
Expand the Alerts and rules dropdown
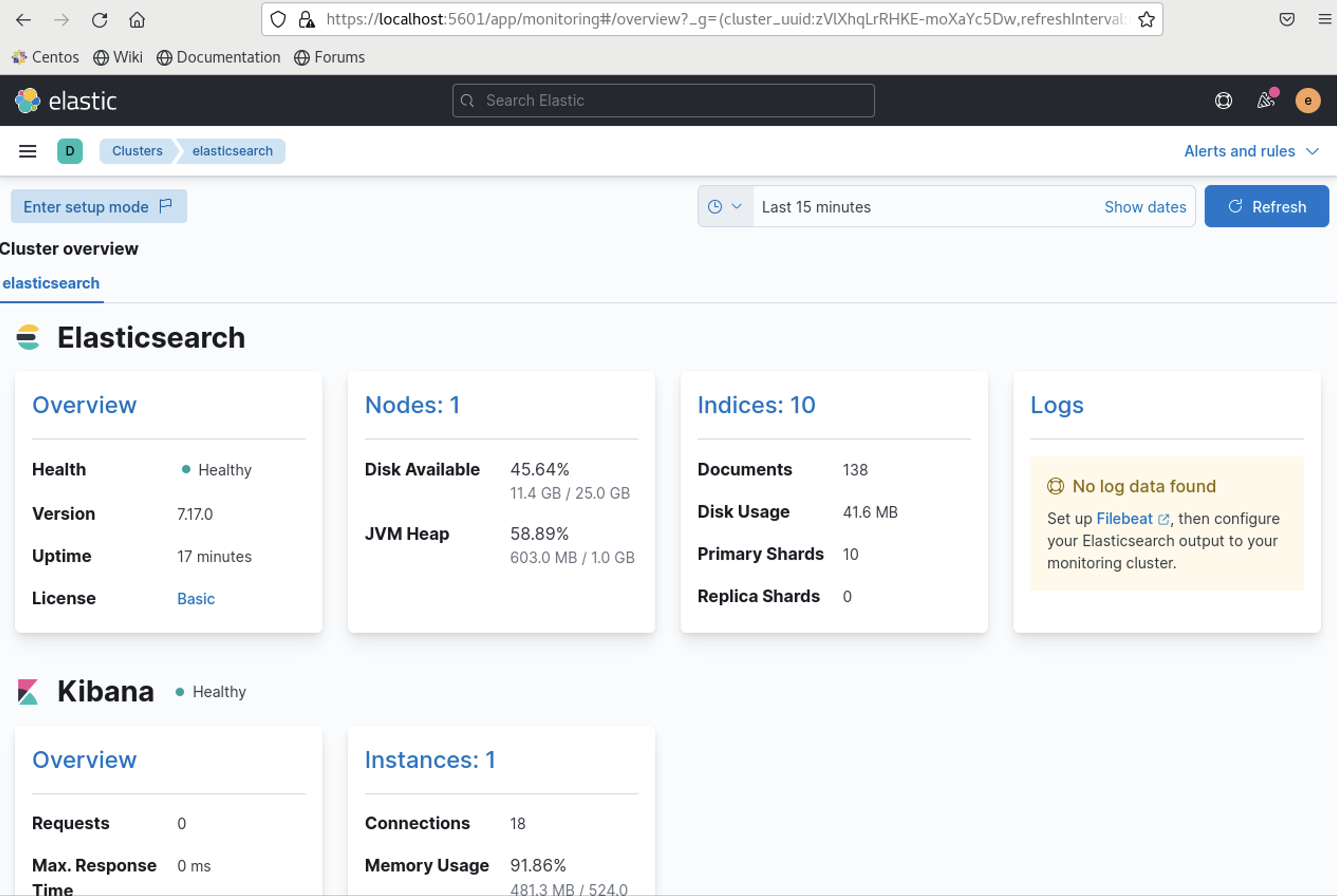(x=1251, y=152)
